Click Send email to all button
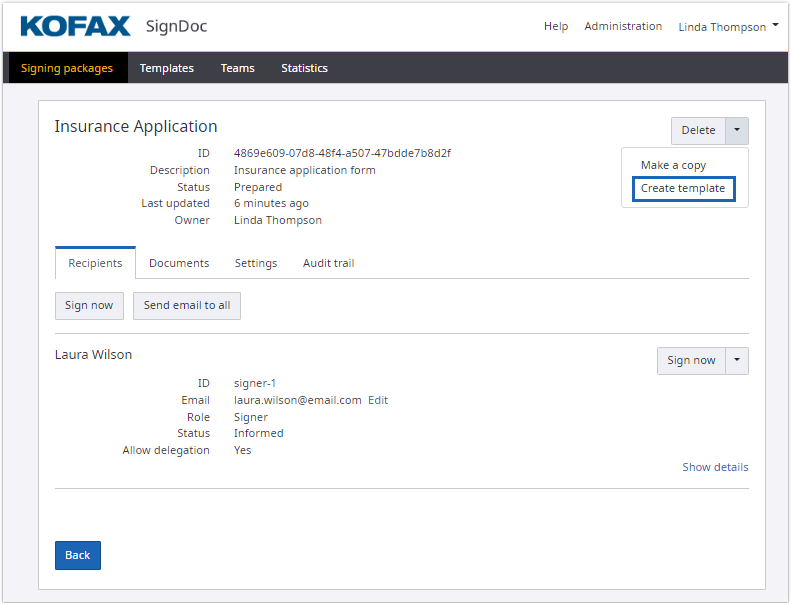Viewport: 791px width, 605px height. [187, 305]
